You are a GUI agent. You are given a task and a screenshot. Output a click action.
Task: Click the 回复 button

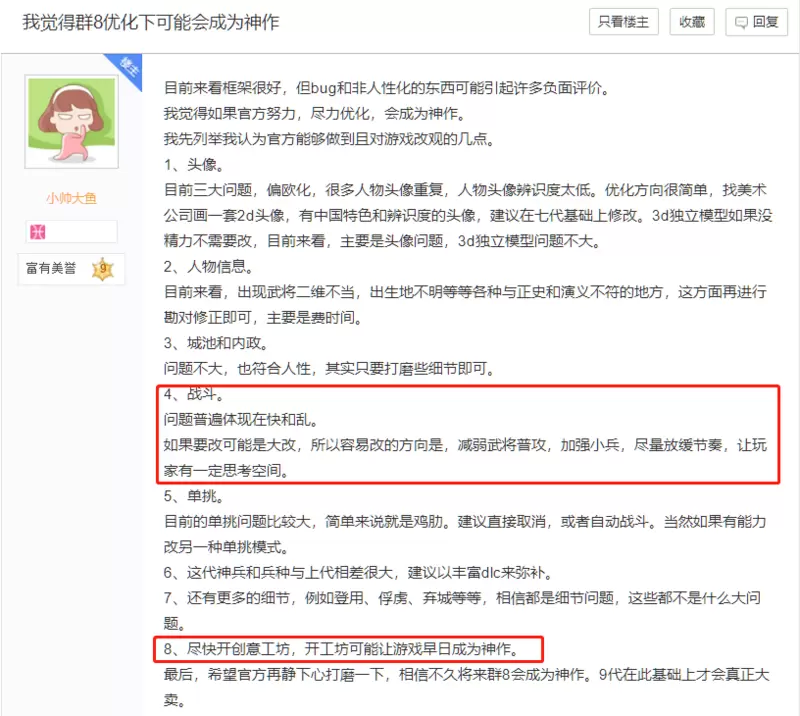coord(757,22)
